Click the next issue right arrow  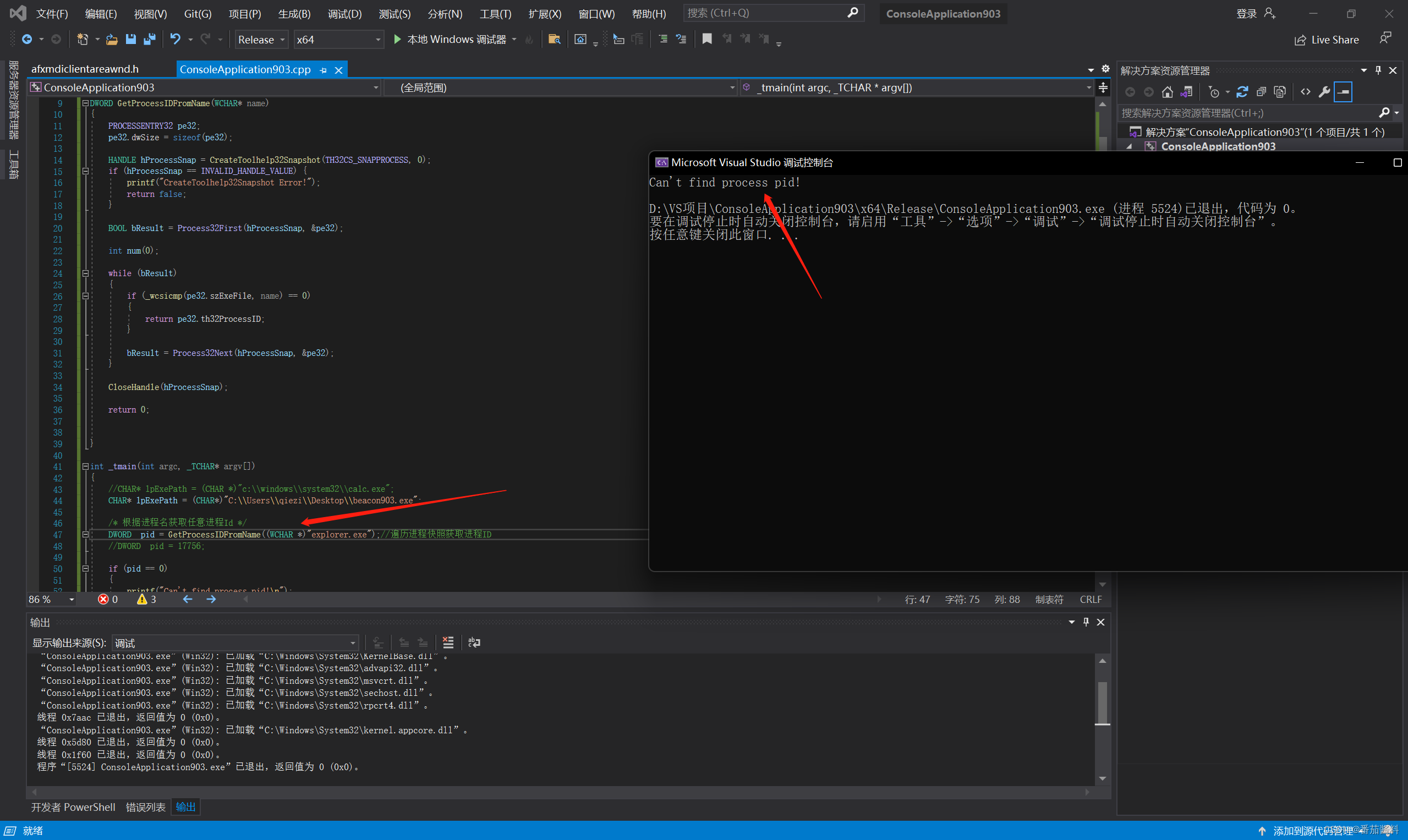click(211, 600)
